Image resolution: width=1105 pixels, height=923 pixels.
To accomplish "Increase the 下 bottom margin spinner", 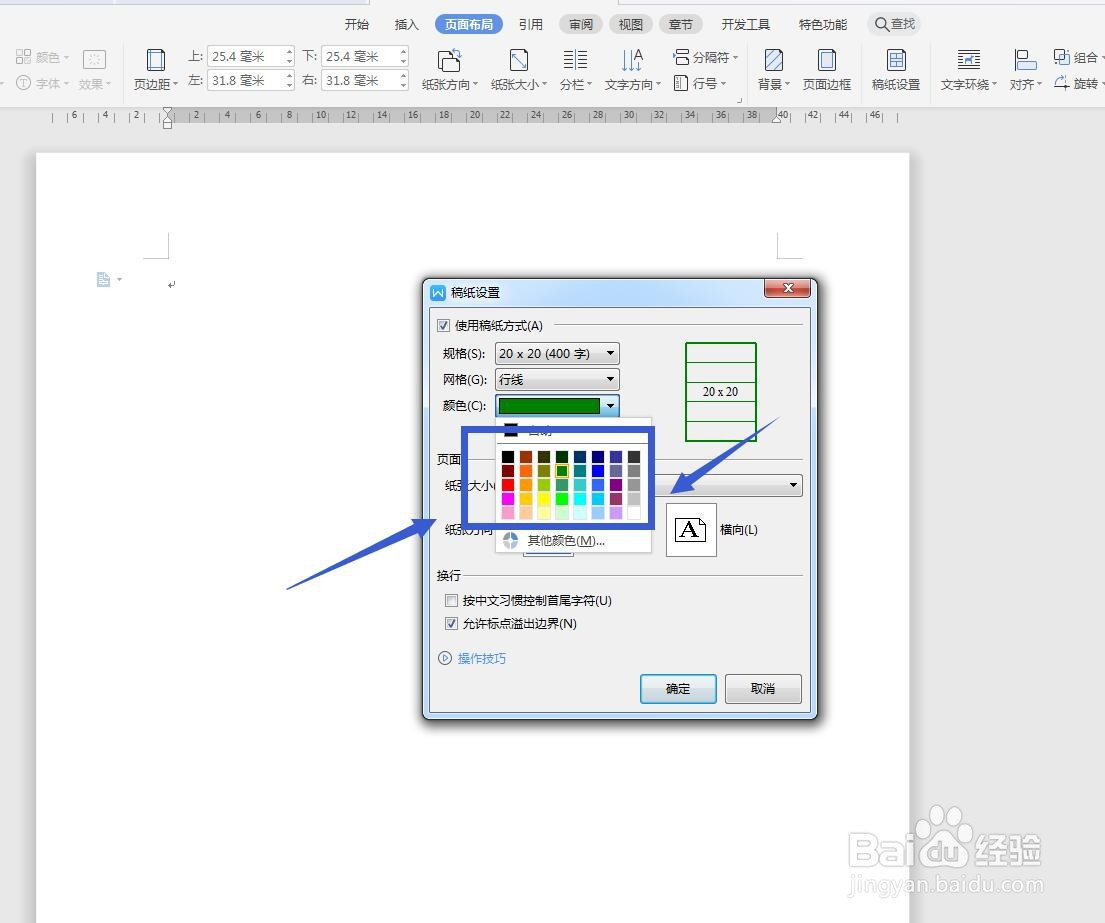I will click(403, 51).
